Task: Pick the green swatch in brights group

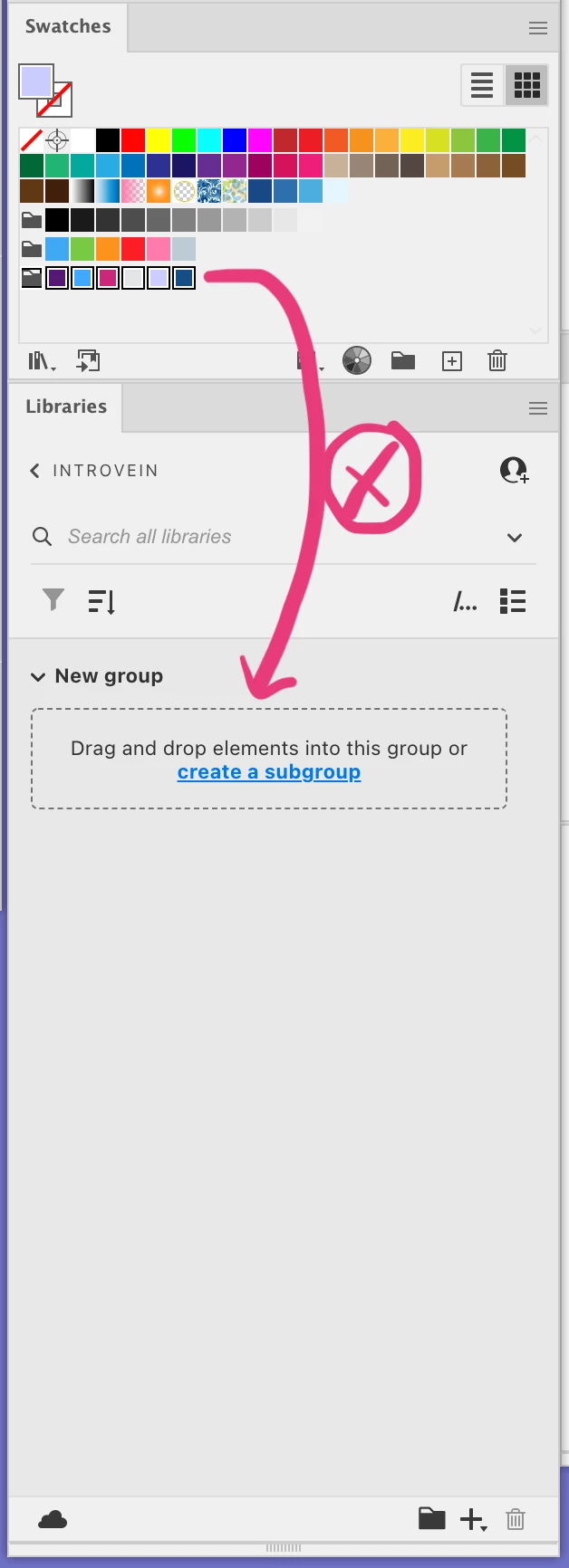Action: tap(82, 249)
